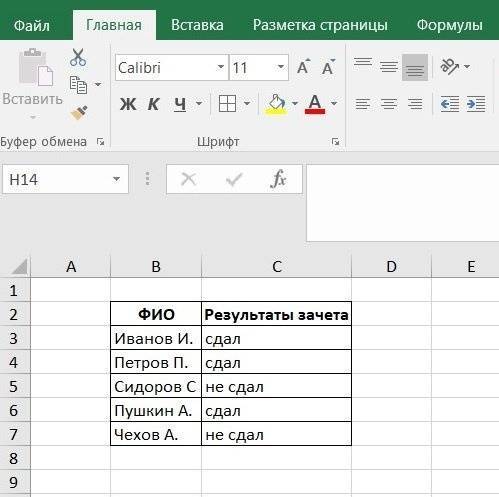Align text left
The image size is (499, 497).
tap(363, 104)
